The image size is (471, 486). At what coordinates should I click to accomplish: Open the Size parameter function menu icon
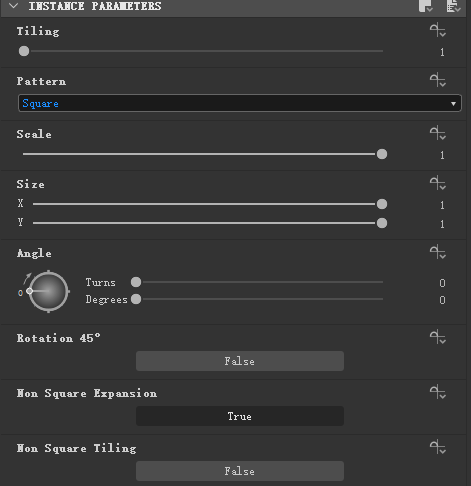[438, 183]
